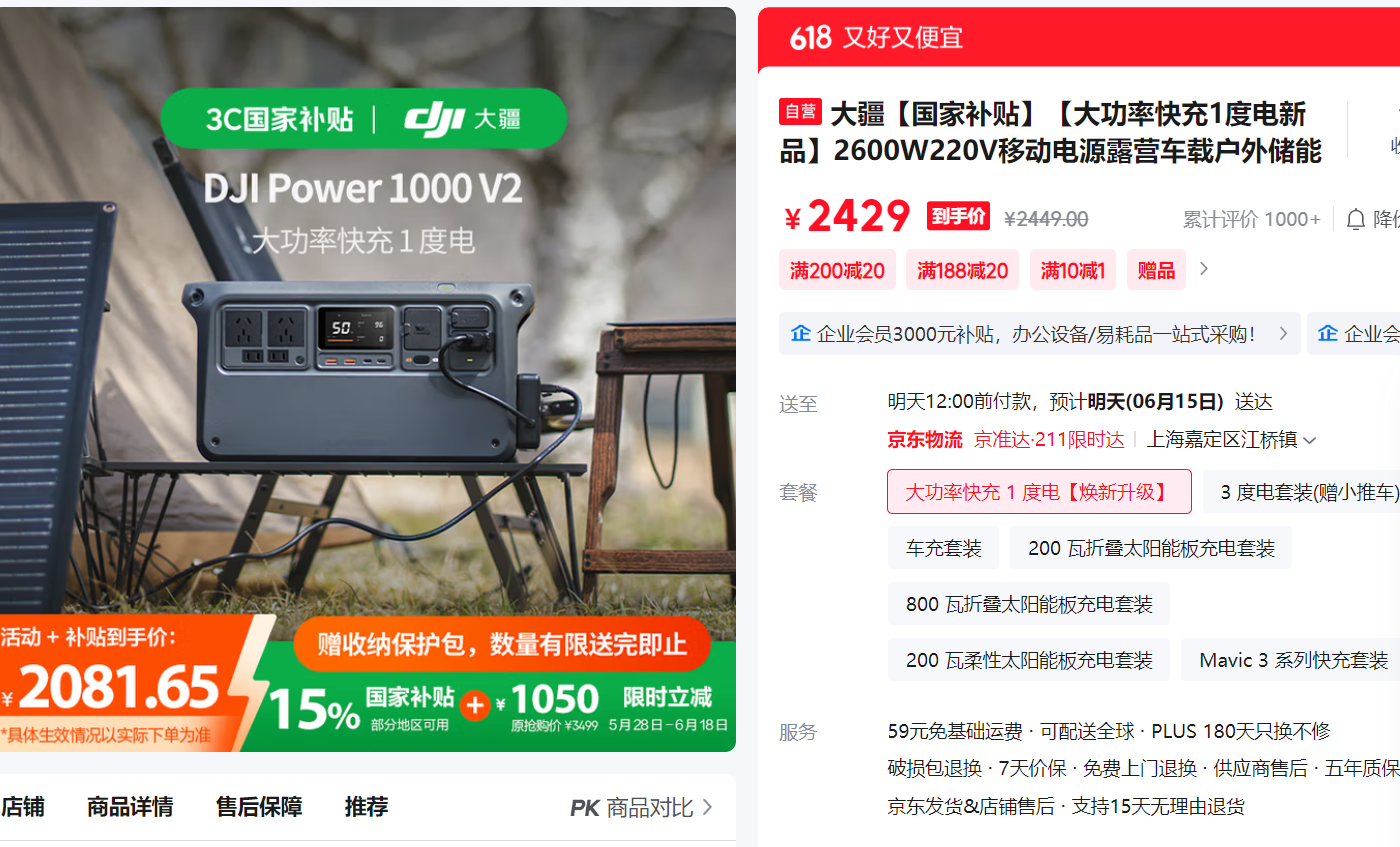This screenshot has height=847, width=1400.
Task: Click the PK icon for product comparison
Action: pyautogui.click(x=585, y=808)
